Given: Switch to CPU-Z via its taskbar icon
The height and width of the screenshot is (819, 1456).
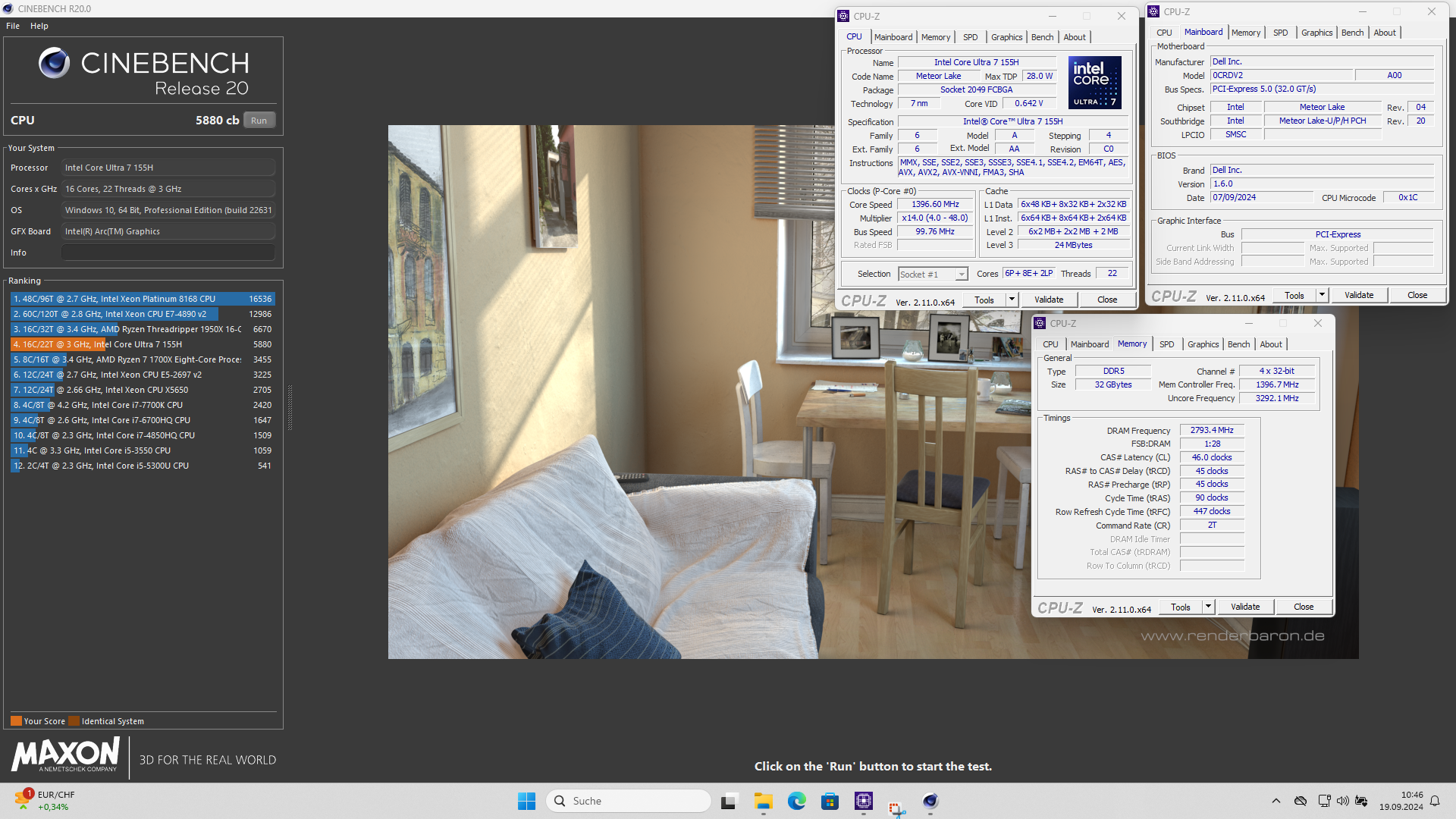Looking at the screenshot, I should 863,801.
